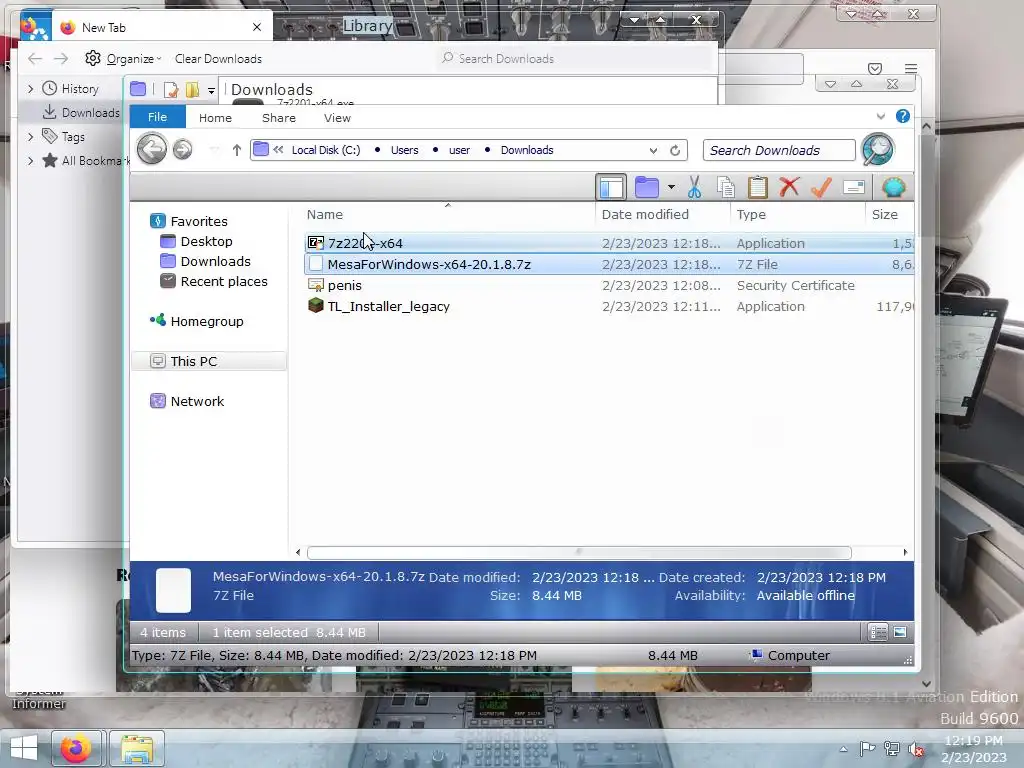Sort by Date modified column header
Image resolution: width=1024 pixels, height=768 pixels.
click(x=645, y=214)
